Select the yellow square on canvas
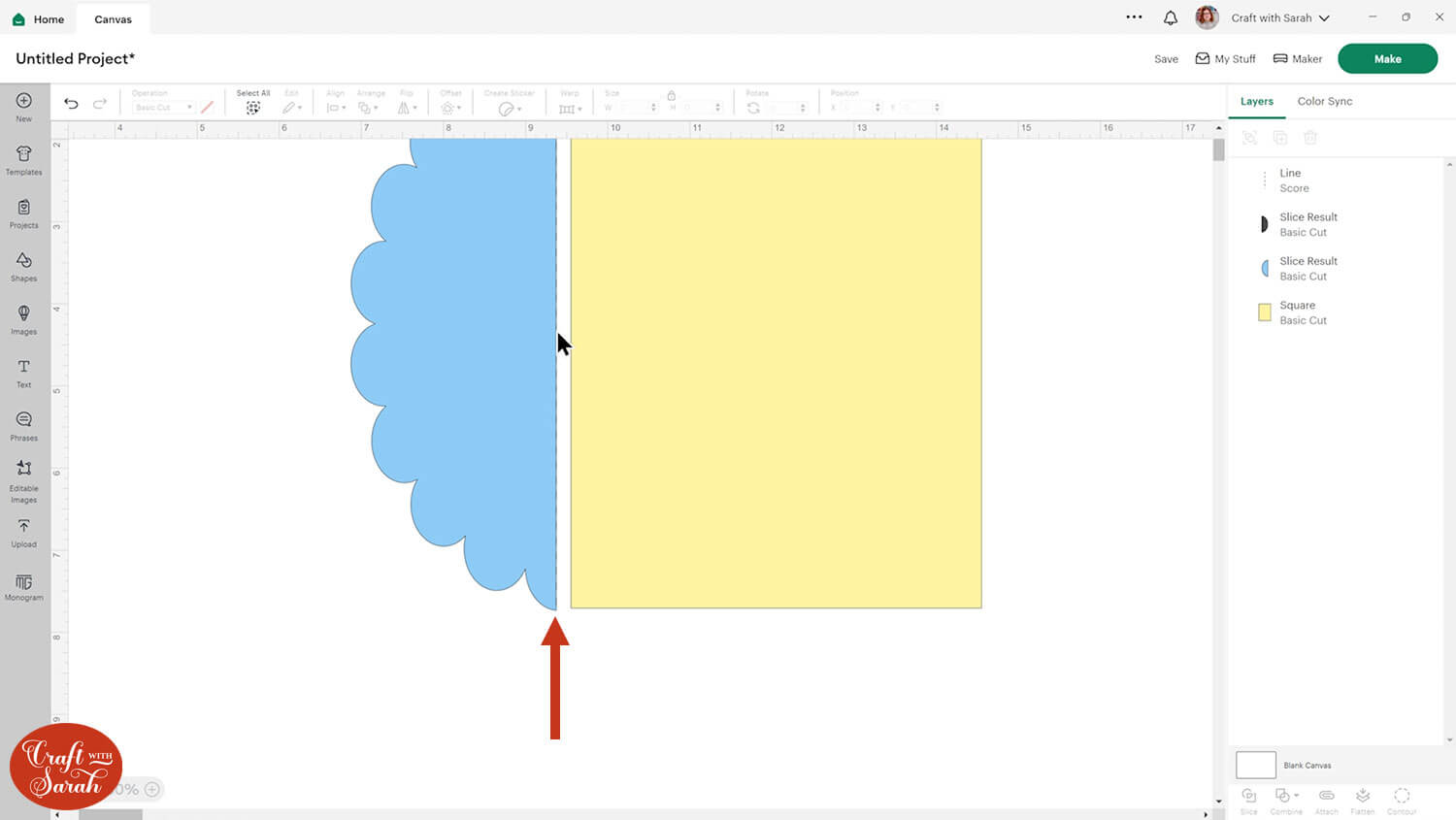Image resolution: width=1456 pixels, height=820 pixels. point(776,374)
